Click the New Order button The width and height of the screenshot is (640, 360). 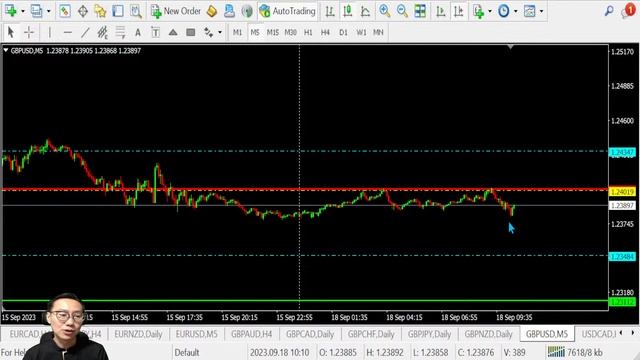pos(176,11)
